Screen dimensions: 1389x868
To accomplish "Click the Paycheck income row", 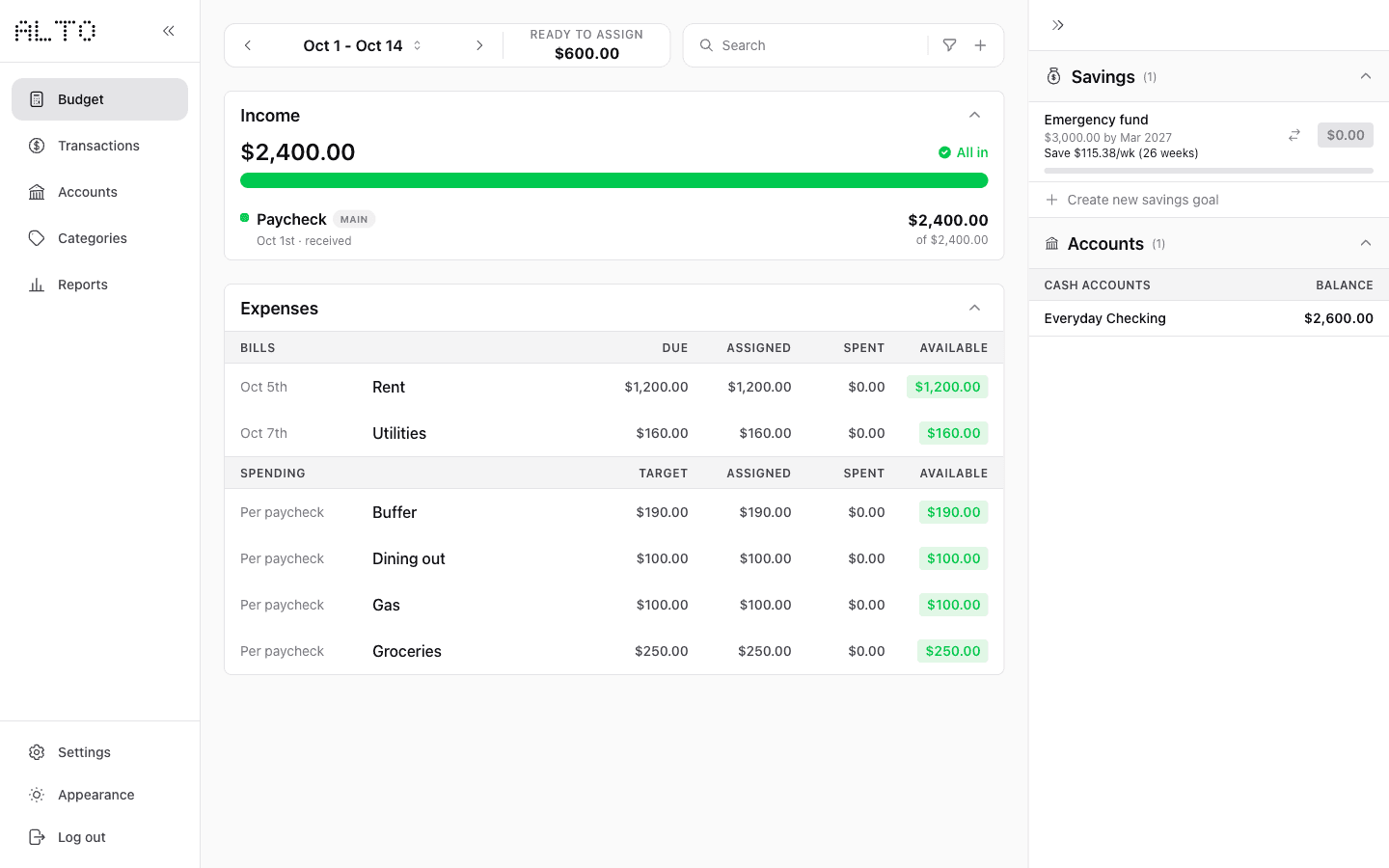I will point(613,230).
